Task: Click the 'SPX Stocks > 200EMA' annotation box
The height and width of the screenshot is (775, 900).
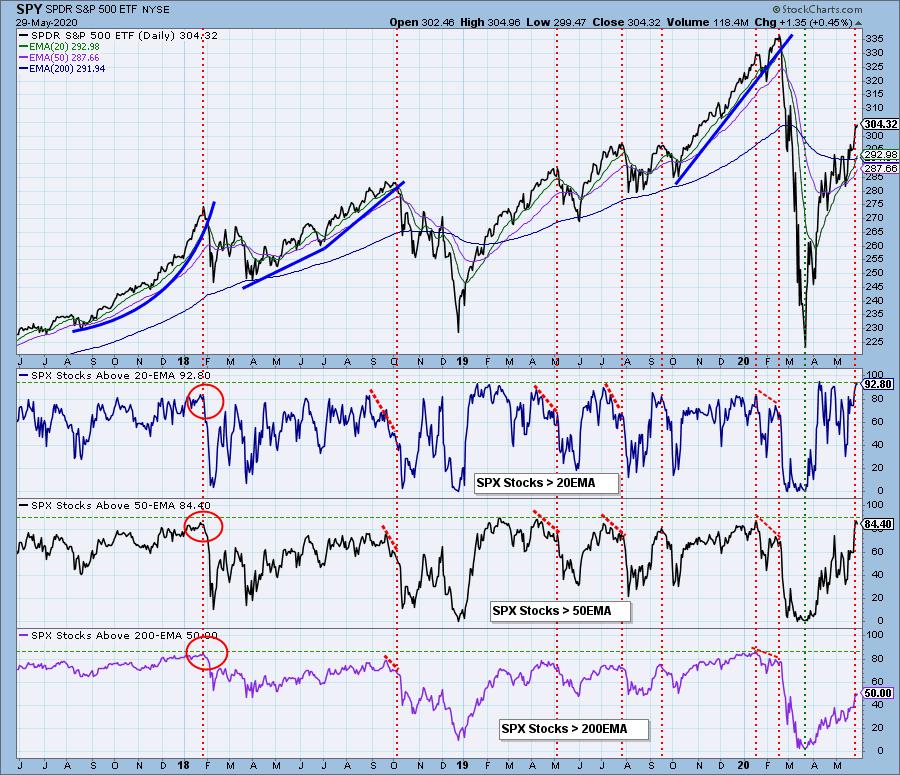Action: [574, 729]
